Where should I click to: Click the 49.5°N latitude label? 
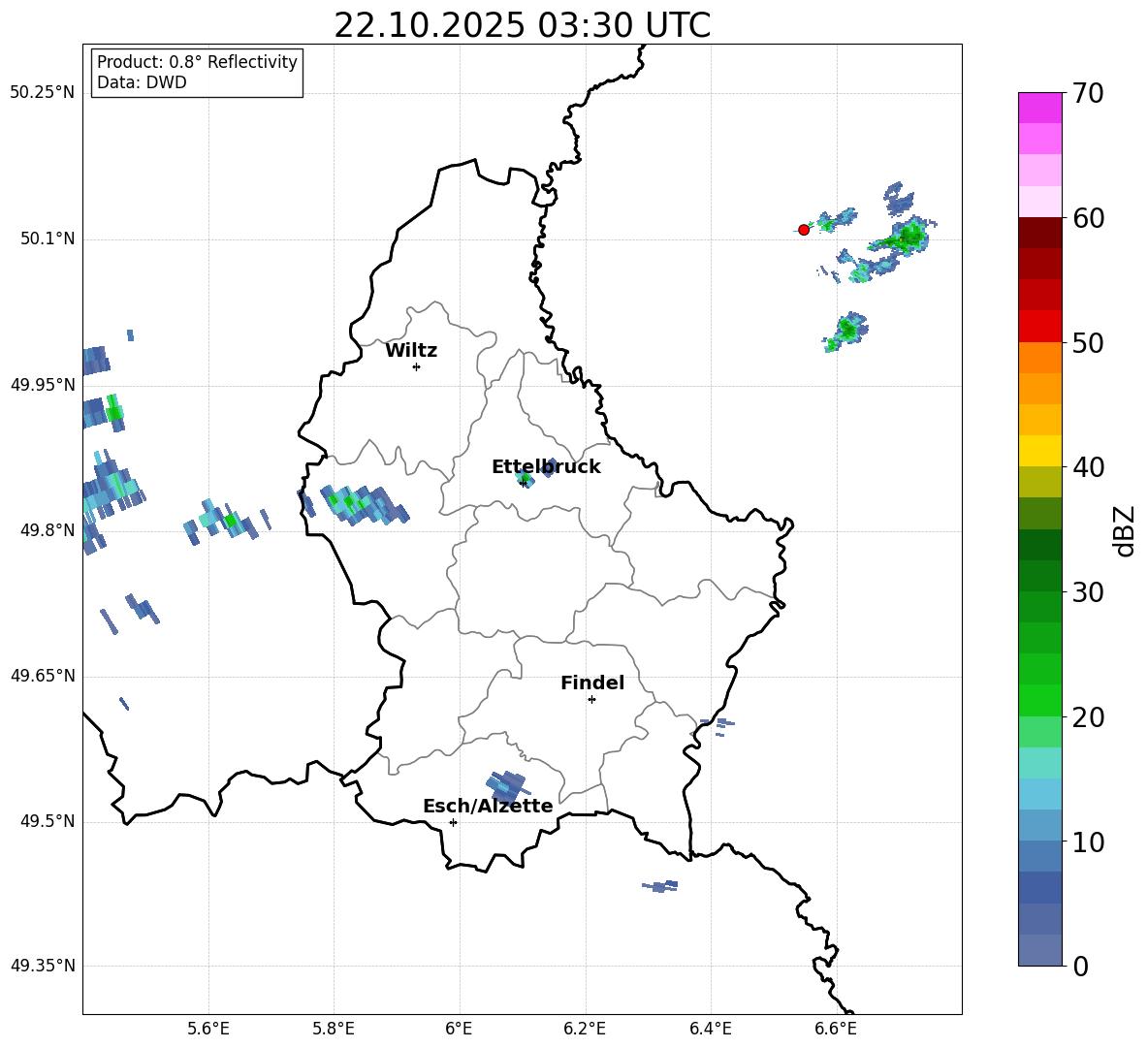click(x=48, y=821)
